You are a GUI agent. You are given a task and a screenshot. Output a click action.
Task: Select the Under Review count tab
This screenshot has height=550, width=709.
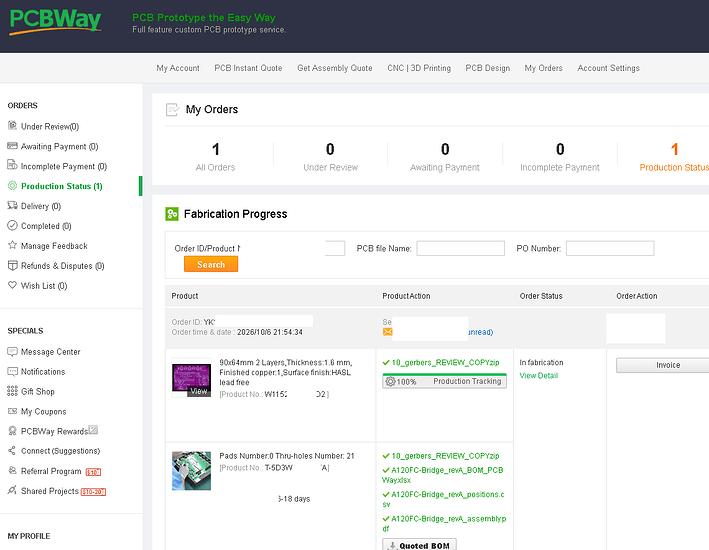coord(330,156)
